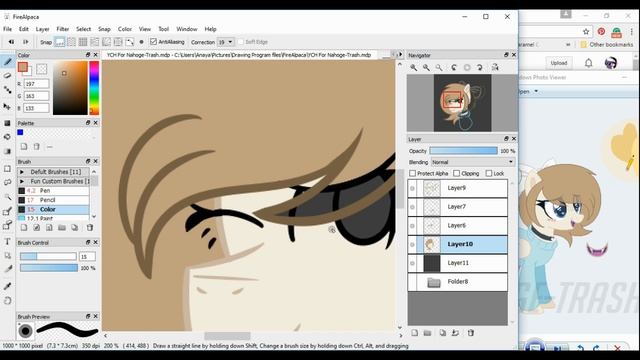Hide Layer7 via its visibility dot
The height and width of the screenshot is (360, 640).
[x=412, y=207]
